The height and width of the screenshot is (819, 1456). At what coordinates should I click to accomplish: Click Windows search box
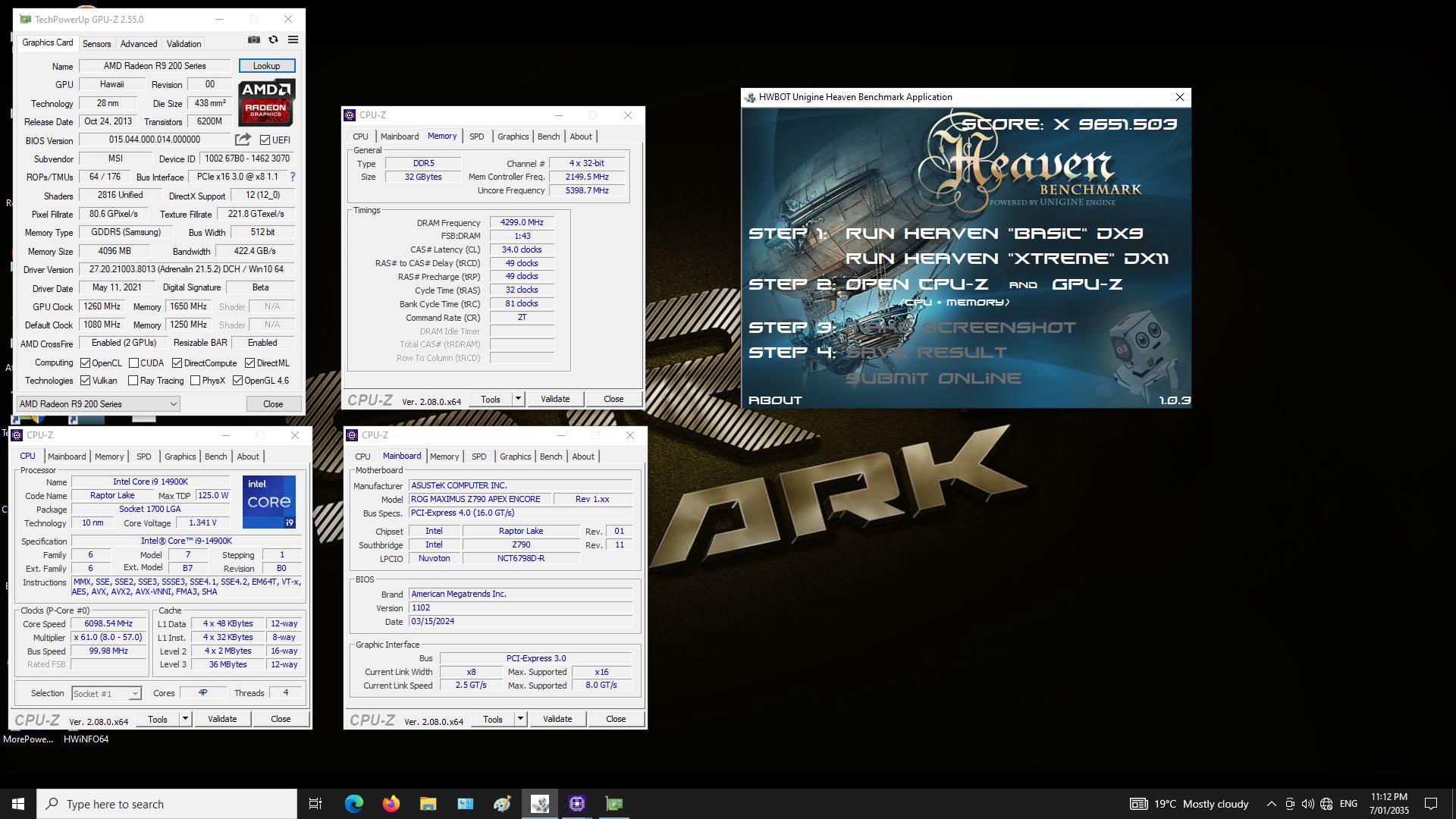click(167, 804)
